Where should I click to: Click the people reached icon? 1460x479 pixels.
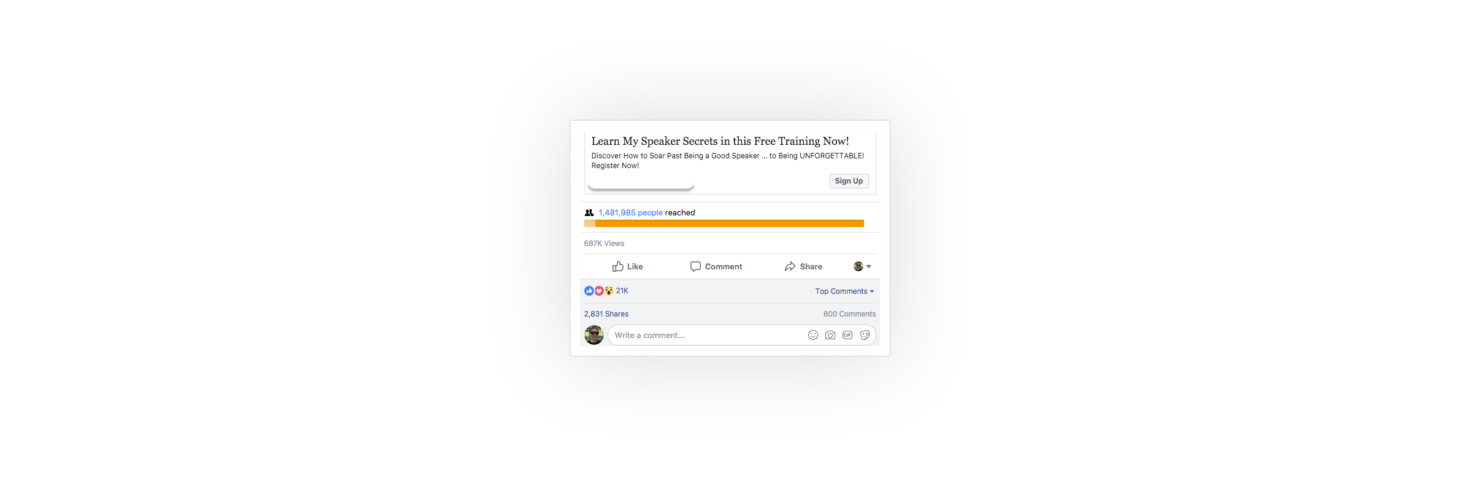[x=589, y=213]
